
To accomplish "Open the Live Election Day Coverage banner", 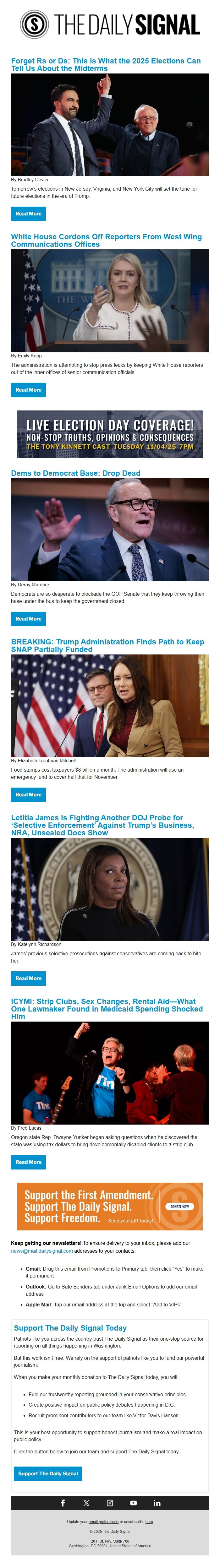I will pyautogui.click(x=110, y=434).
